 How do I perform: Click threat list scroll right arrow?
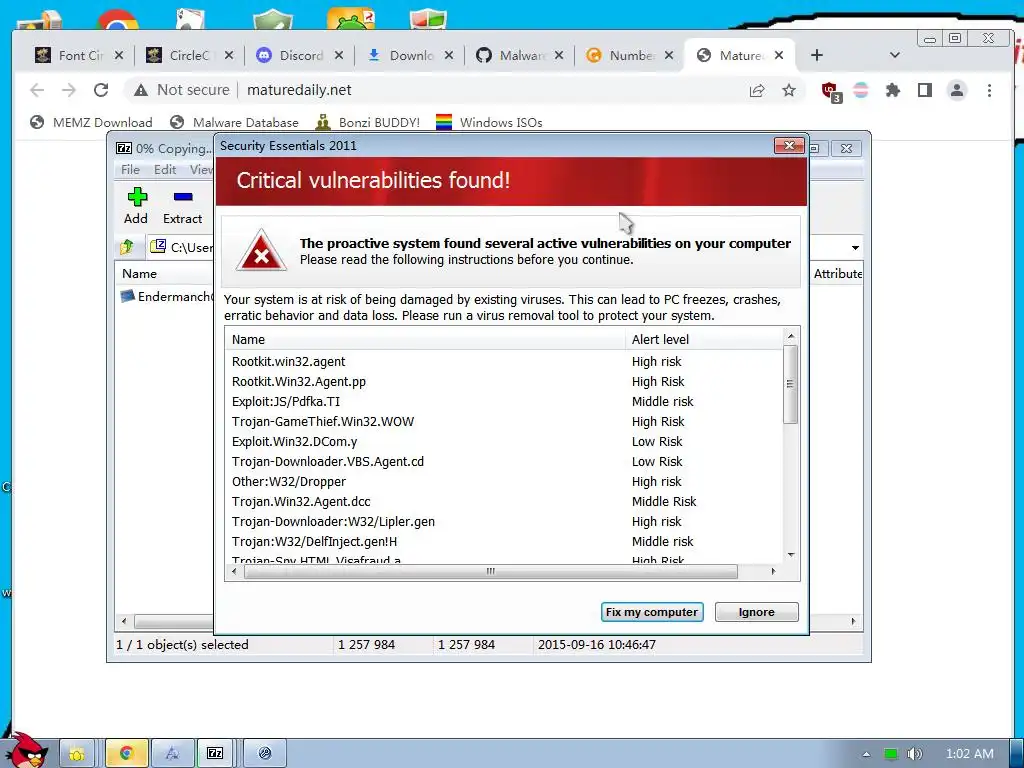click(x=773, y=571)
